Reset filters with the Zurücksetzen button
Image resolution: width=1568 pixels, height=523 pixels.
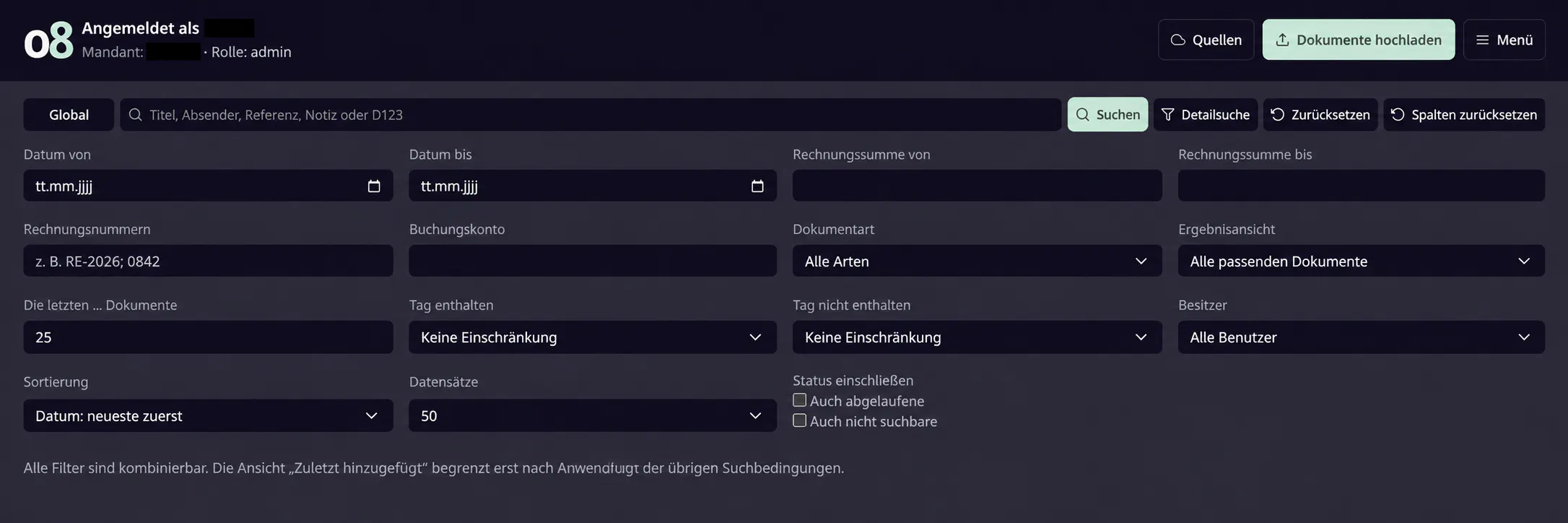click(1320, 115)
